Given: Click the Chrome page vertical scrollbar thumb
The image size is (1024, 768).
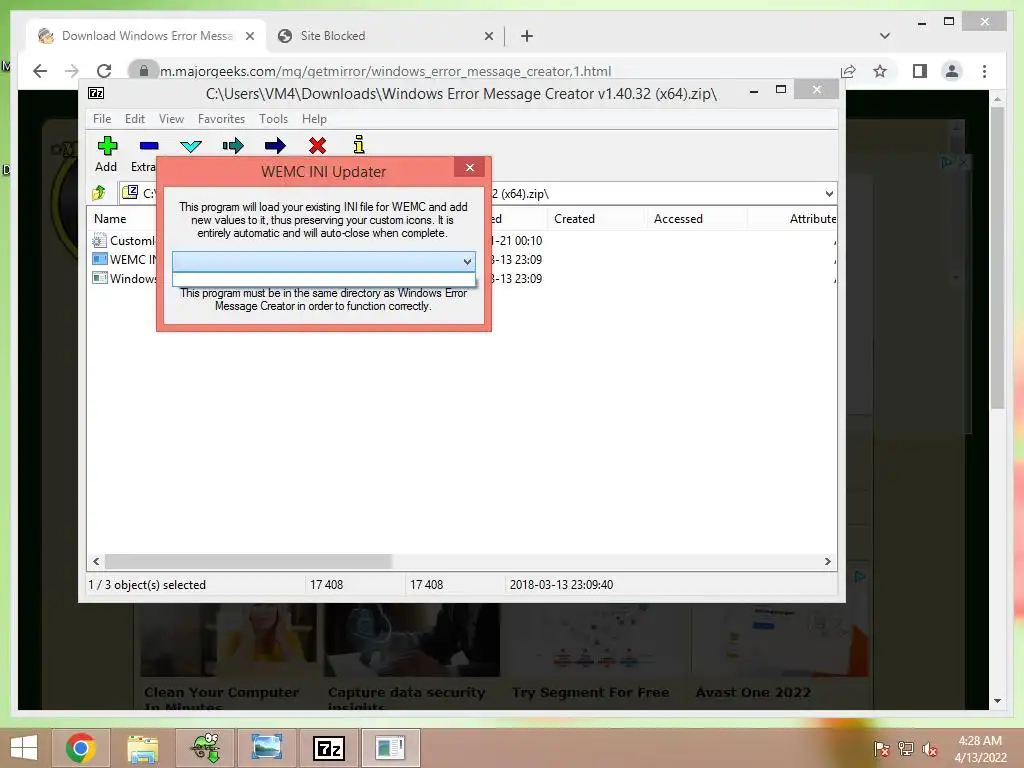Looking at the screenshot, I should (x=997, y=258).
